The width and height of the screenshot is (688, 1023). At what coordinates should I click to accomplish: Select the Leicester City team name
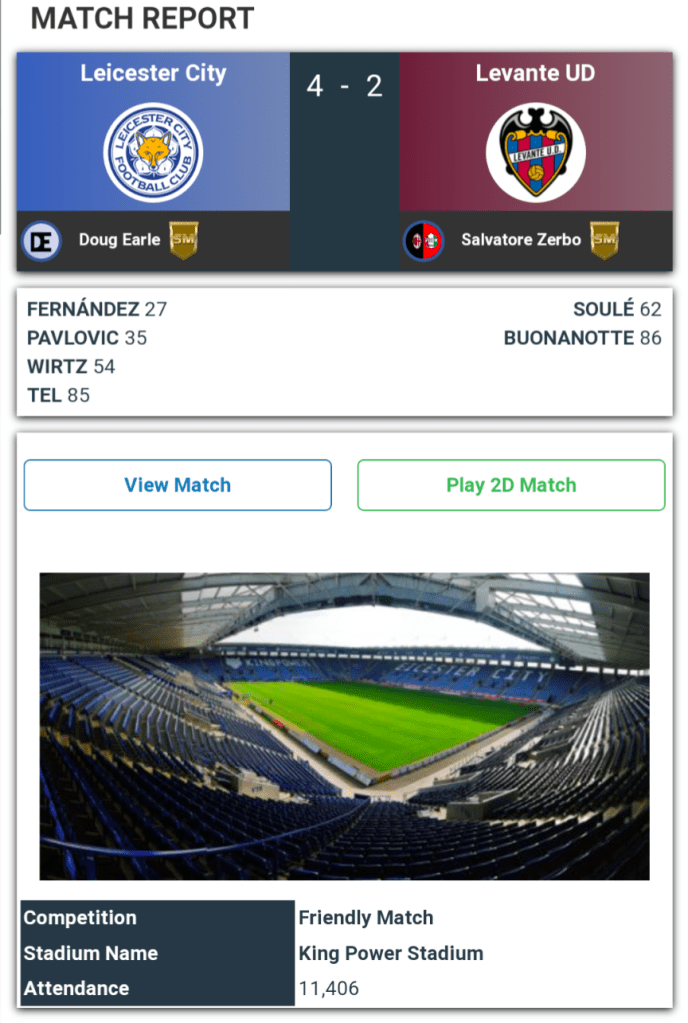153,73
